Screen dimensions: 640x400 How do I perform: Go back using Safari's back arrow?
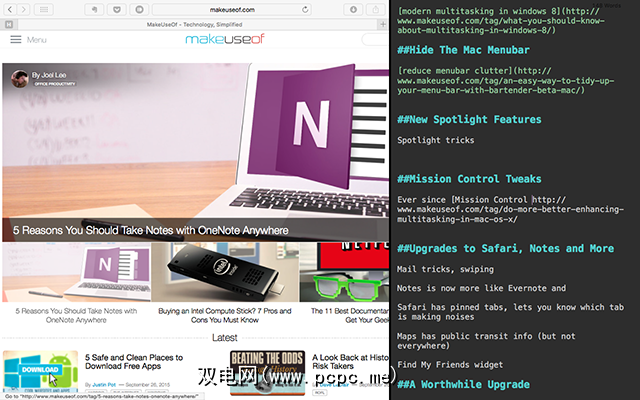11,9
